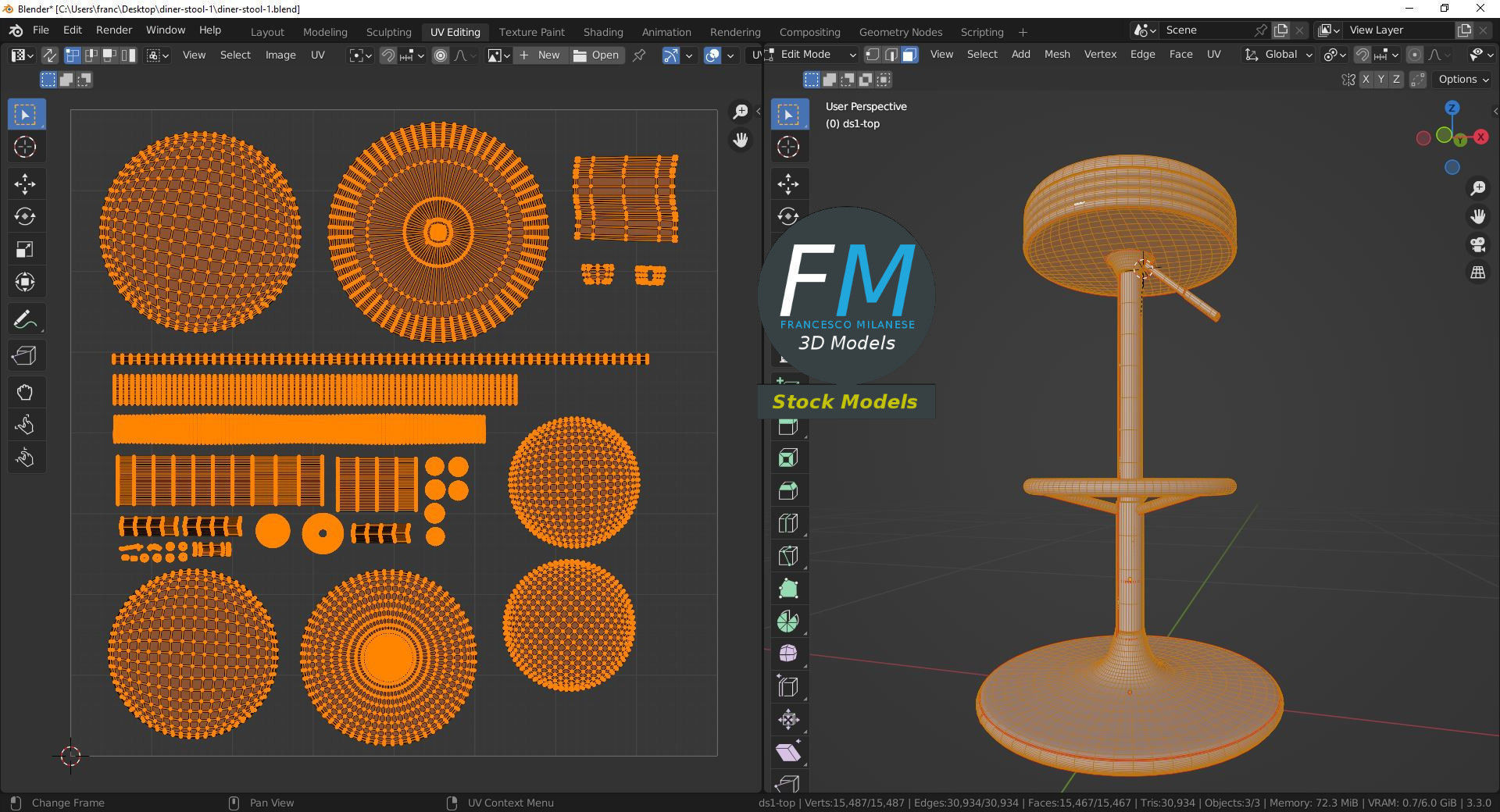
Task: Click the red X axis on the navigation gizmo
Action: click(1480, 137)
